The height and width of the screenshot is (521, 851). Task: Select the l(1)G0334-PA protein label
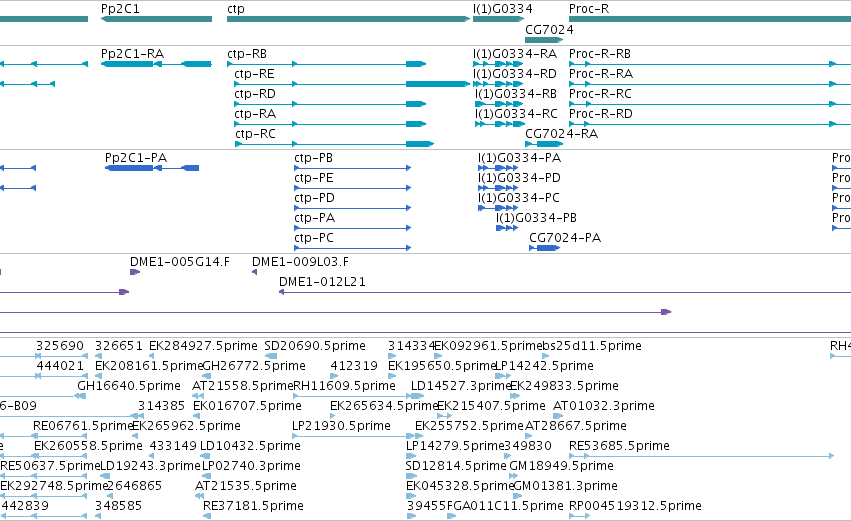(519, 158)
